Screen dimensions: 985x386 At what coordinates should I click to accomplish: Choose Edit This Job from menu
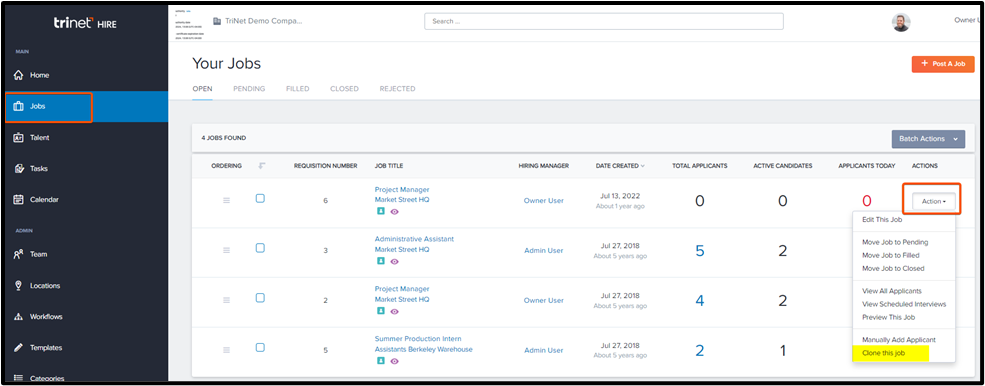tap(882, 219)
